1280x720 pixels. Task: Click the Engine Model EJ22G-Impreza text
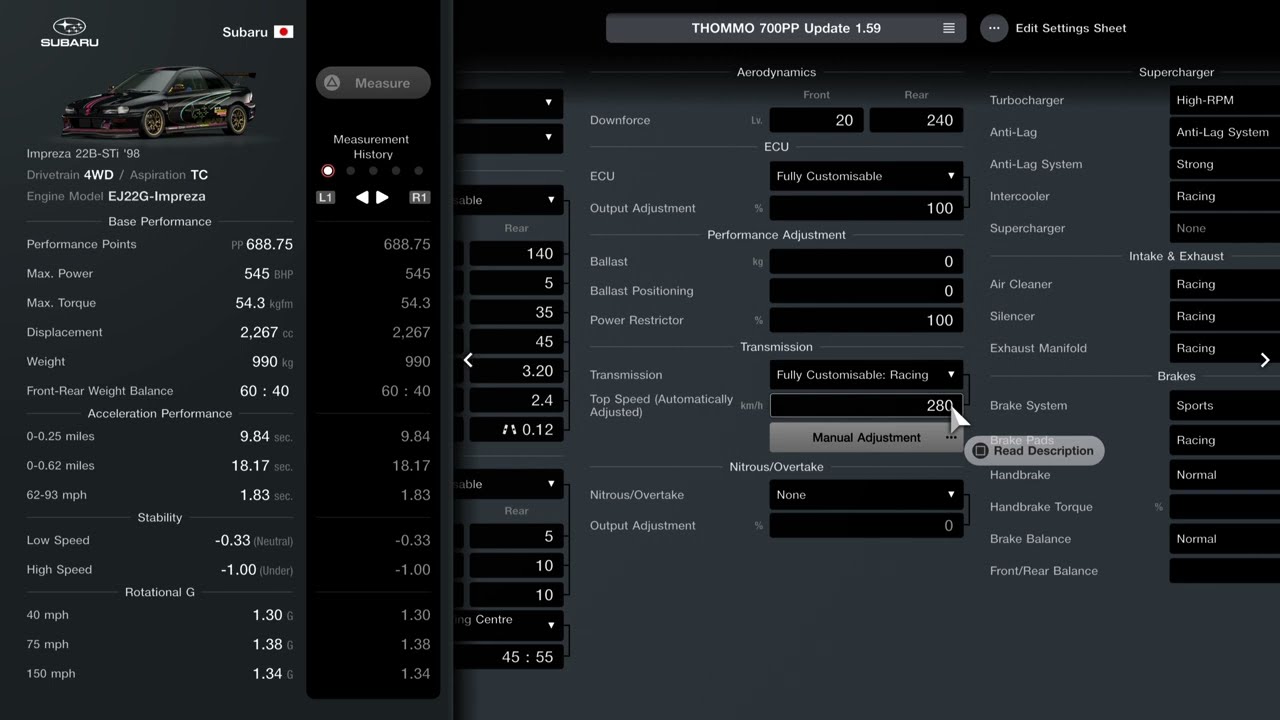pyautogui.click(x=116, y=197)
